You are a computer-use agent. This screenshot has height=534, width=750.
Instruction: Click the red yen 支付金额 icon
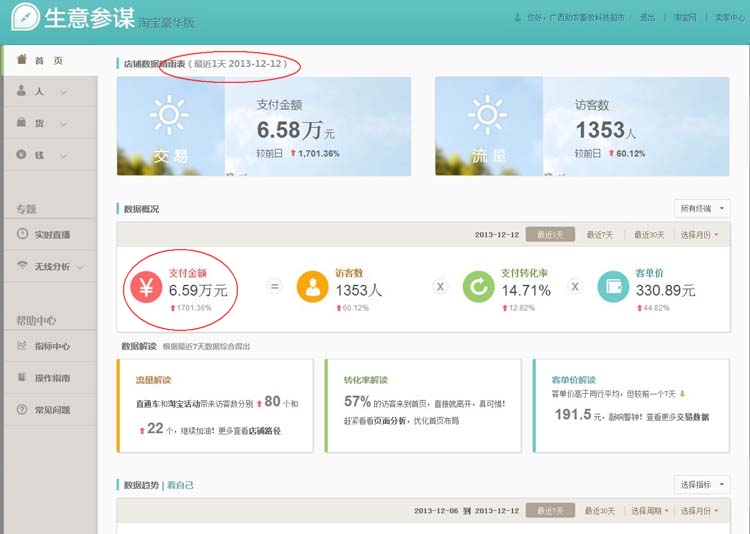tap(146, 288)
